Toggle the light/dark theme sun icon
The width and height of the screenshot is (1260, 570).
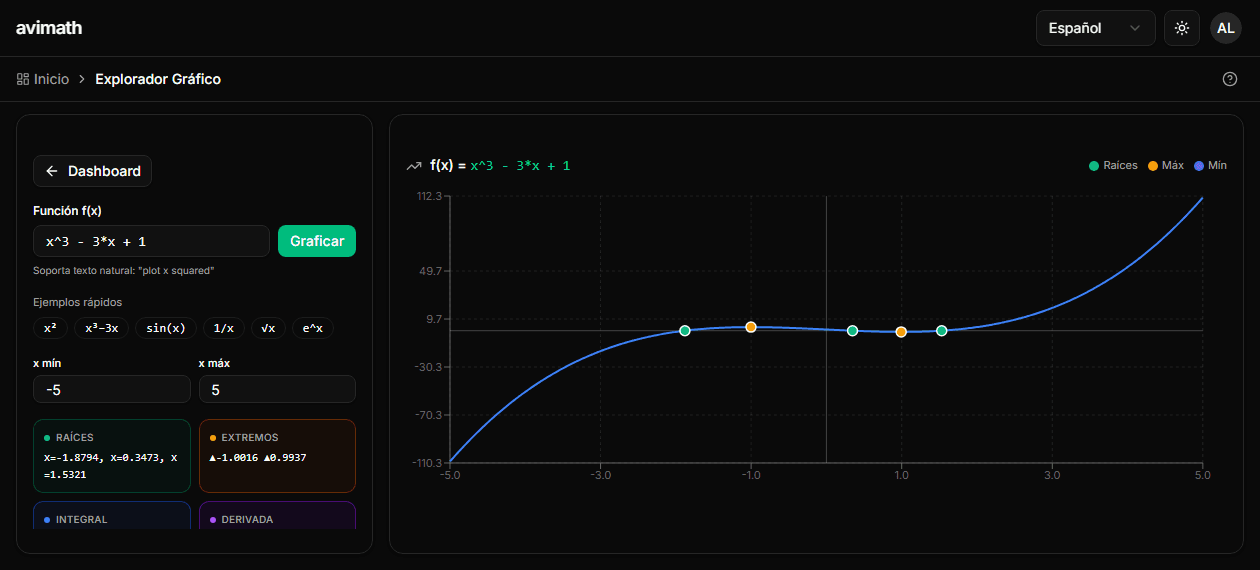pos(1182,28)
